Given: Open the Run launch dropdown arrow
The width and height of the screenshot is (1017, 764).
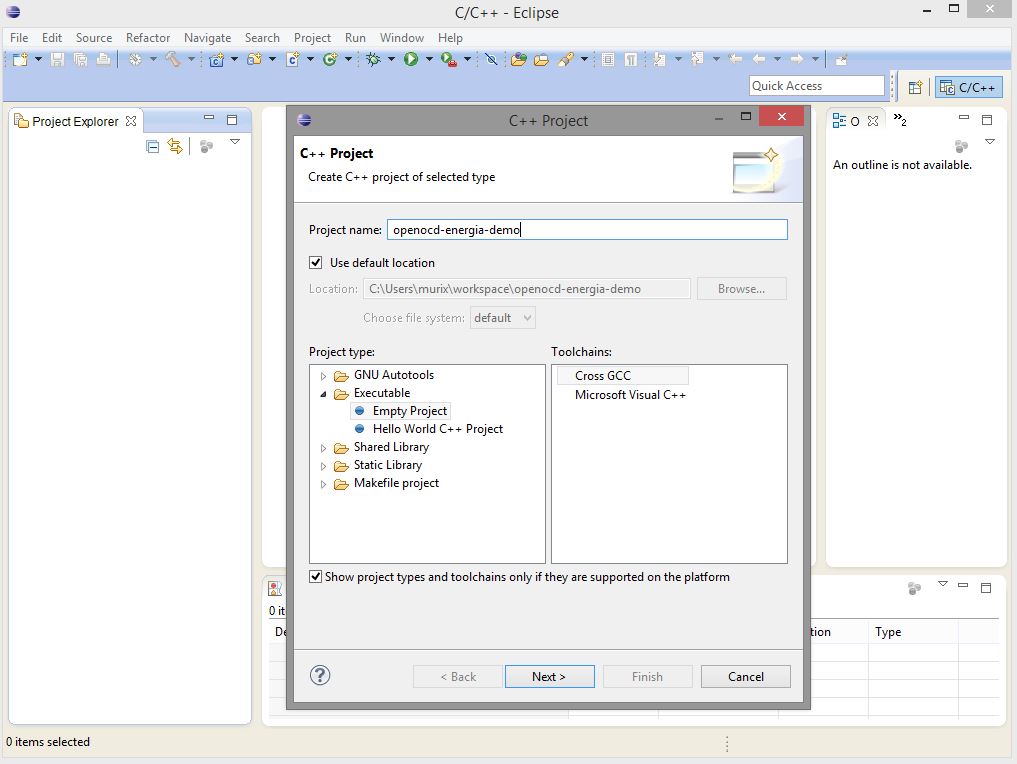Looking at the screenshot, I should [429, 59].
